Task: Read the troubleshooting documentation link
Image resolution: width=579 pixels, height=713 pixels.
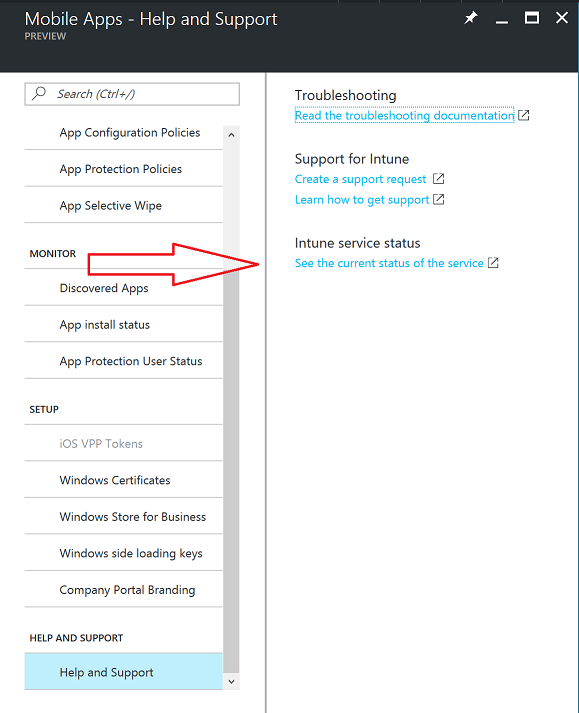Action: 404,115
